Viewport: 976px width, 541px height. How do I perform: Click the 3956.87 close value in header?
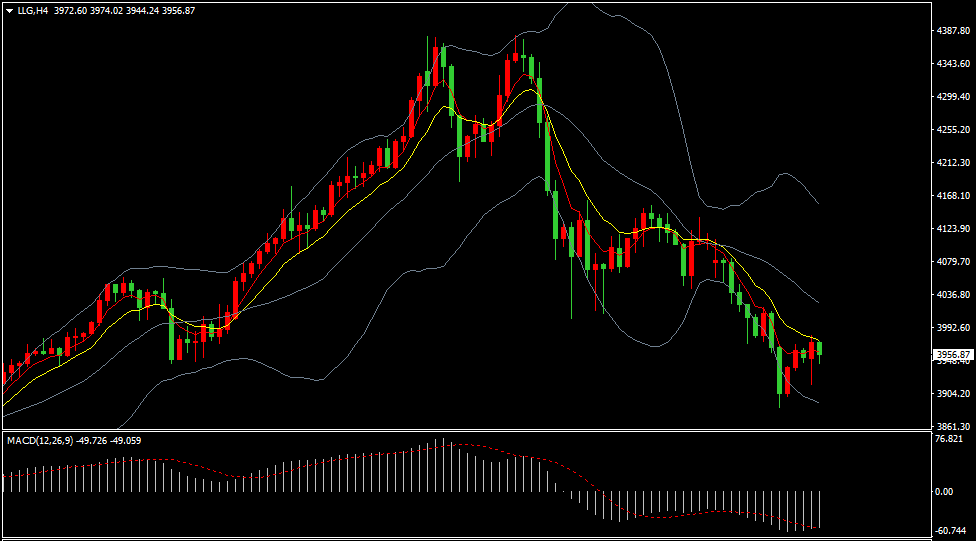pos(176,10)
